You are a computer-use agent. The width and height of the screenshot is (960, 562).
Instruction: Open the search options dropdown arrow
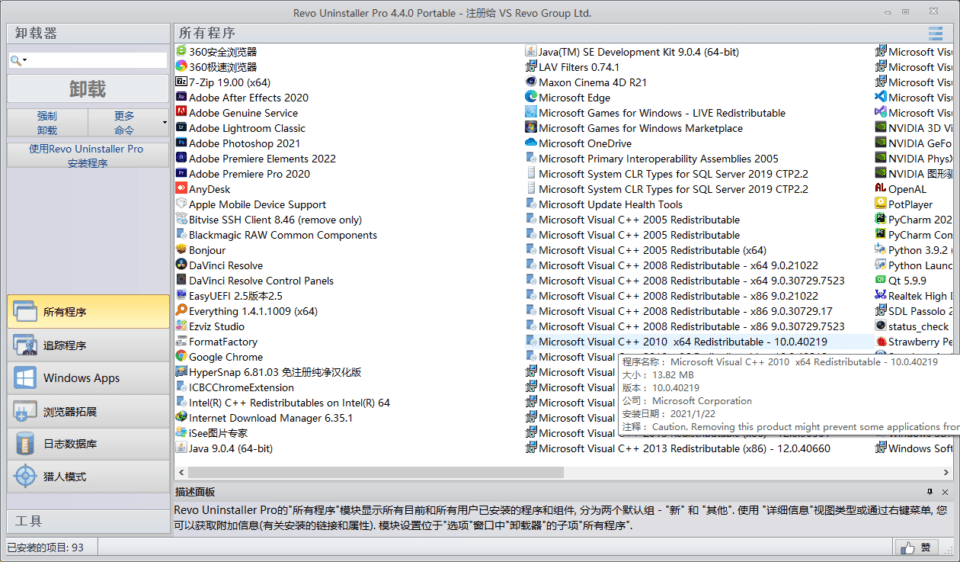click(x=25, y=60)
